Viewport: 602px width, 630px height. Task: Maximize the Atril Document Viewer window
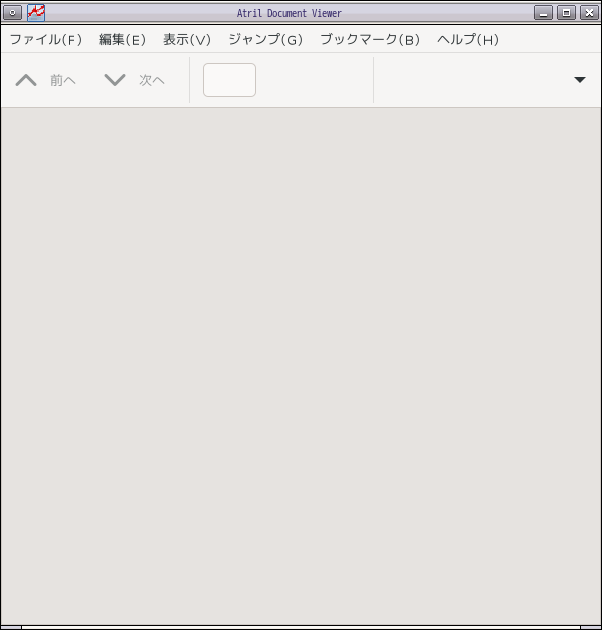pyautogui.click(x=566, y=13)
